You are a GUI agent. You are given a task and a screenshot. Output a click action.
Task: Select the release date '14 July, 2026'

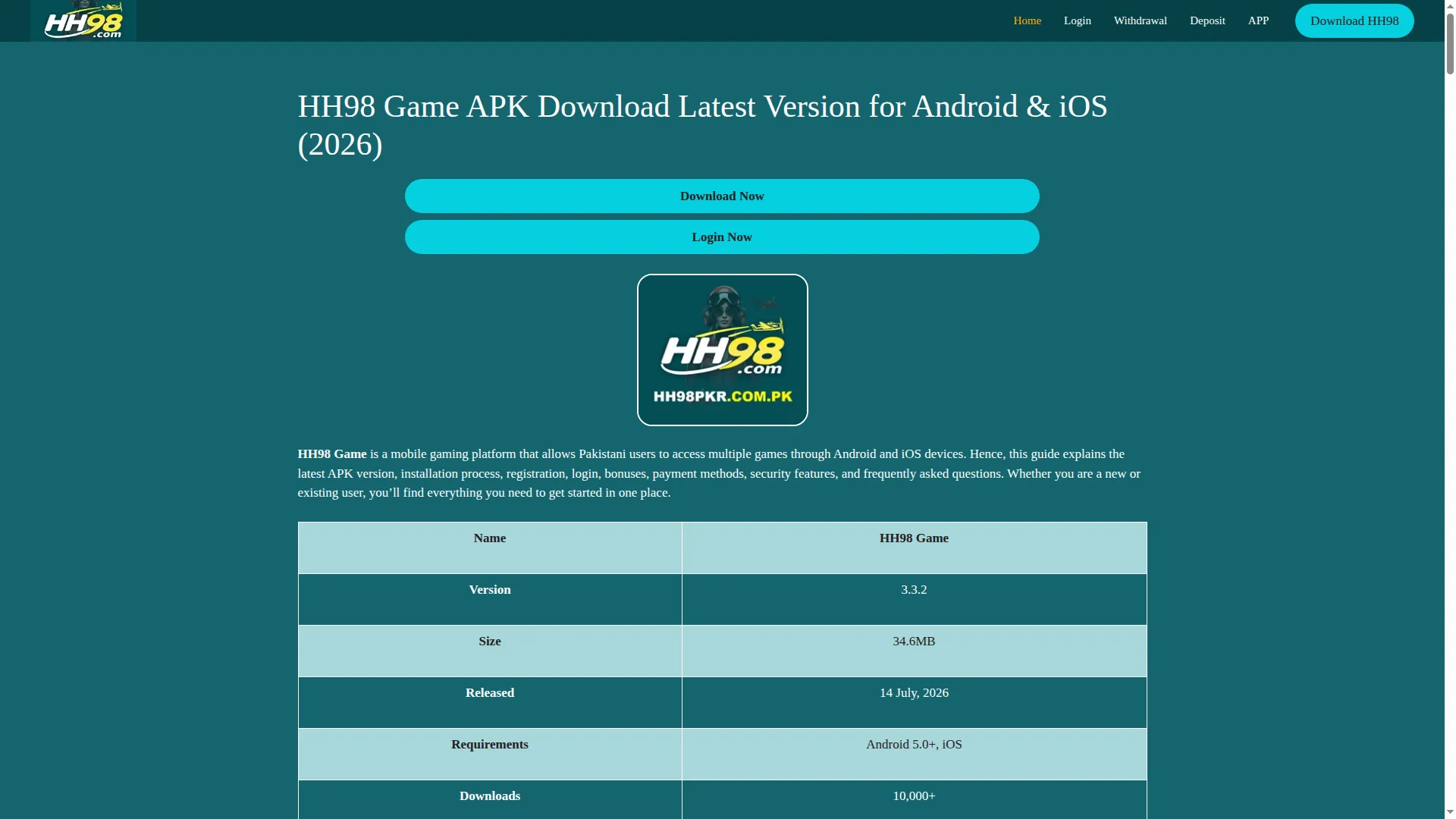coord(914,692)
